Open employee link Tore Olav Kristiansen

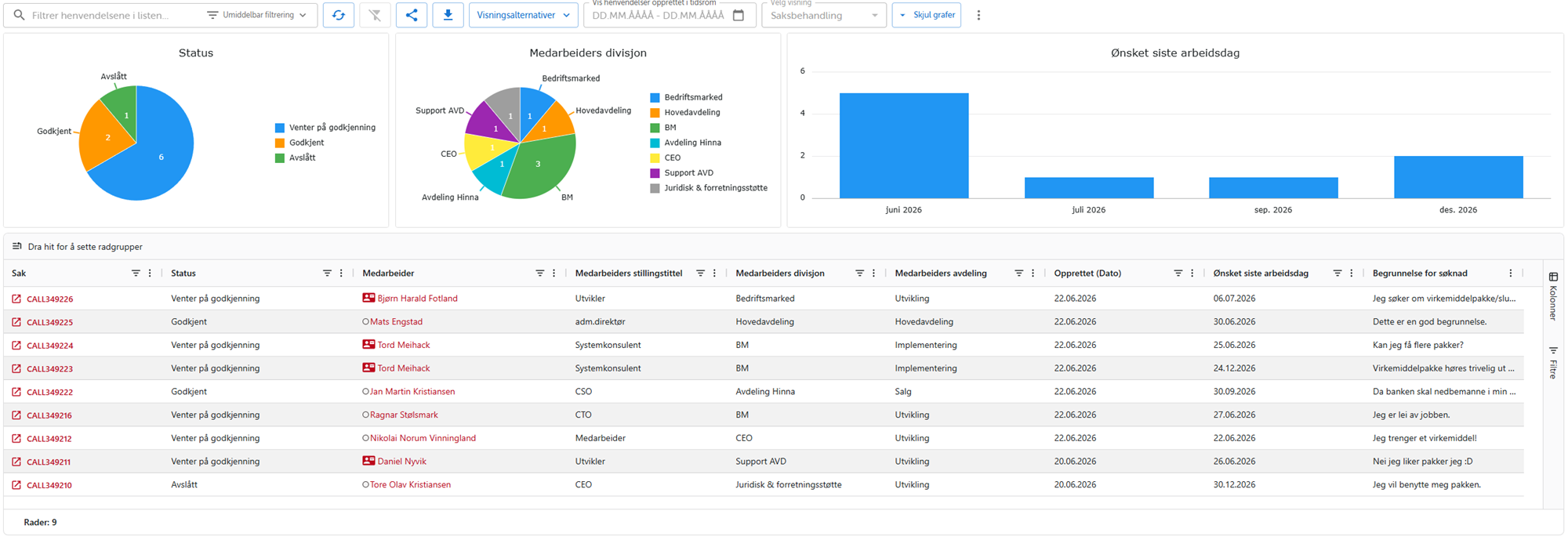(x=410, y=484)
